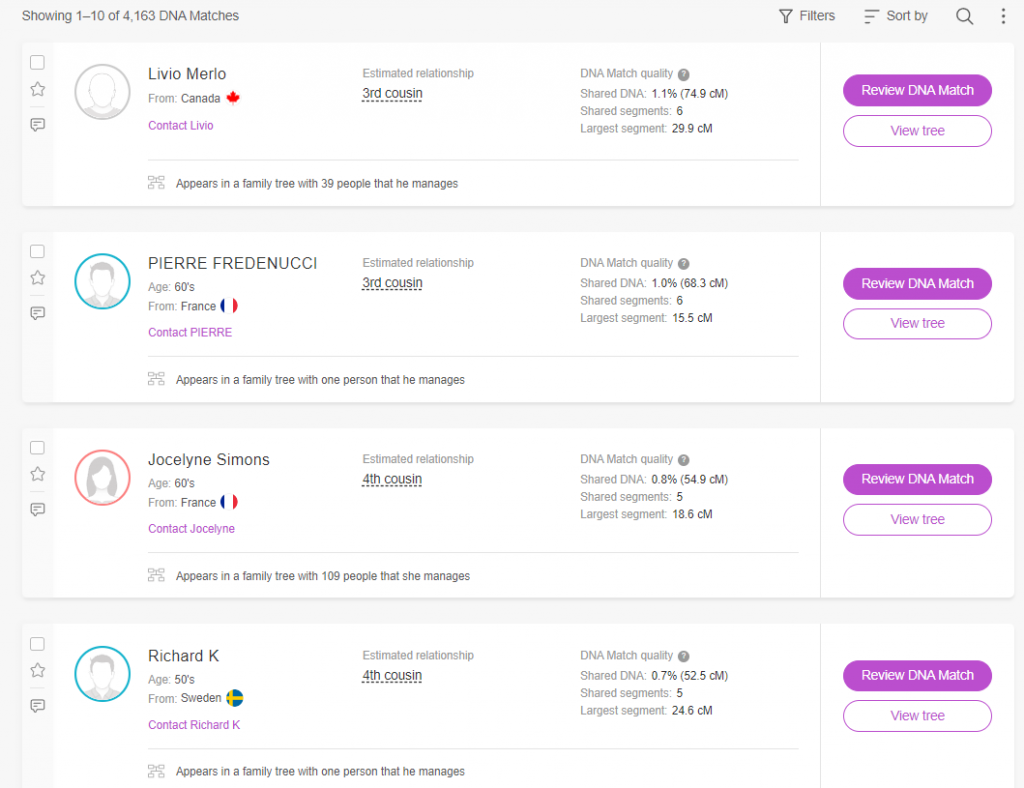Review DNA Match for Livio Merlo
The image size is (1024, 788).
coord(917,90)
